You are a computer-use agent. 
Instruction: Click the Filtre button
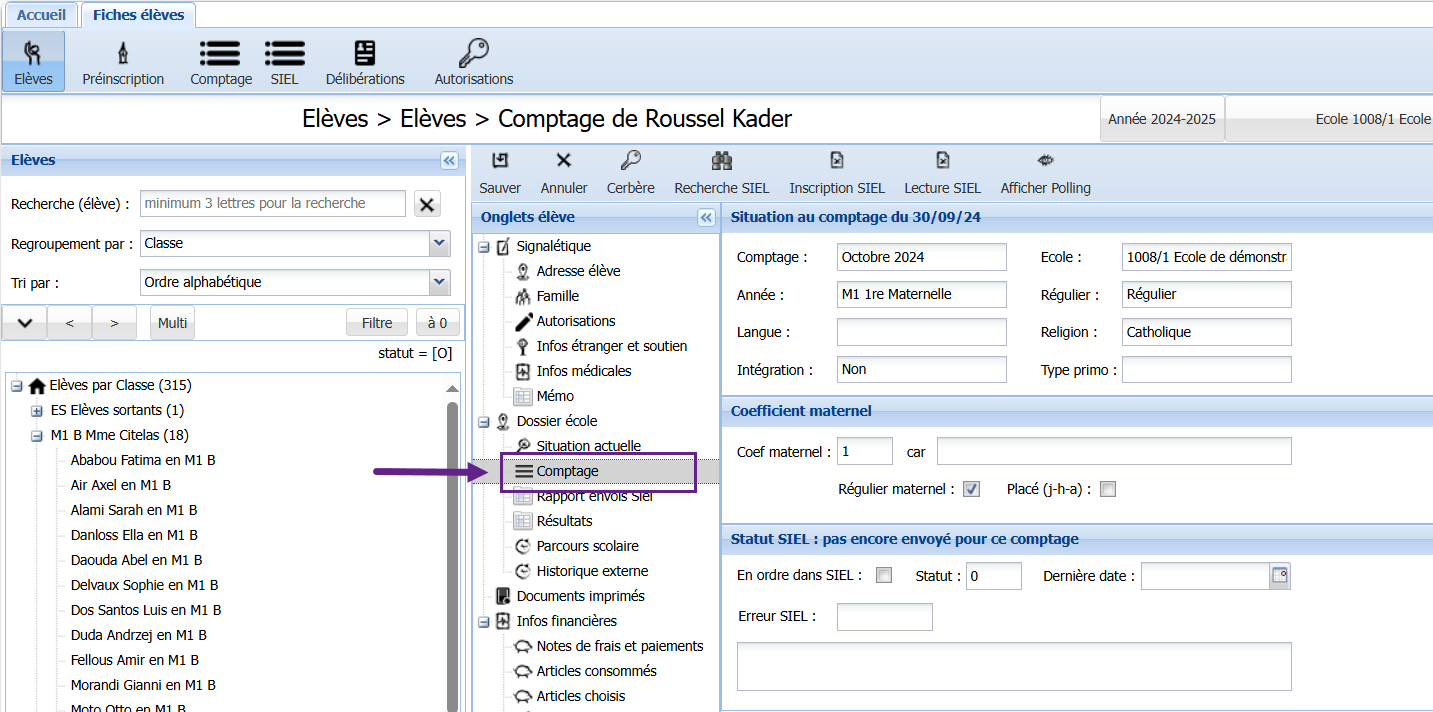377,323
